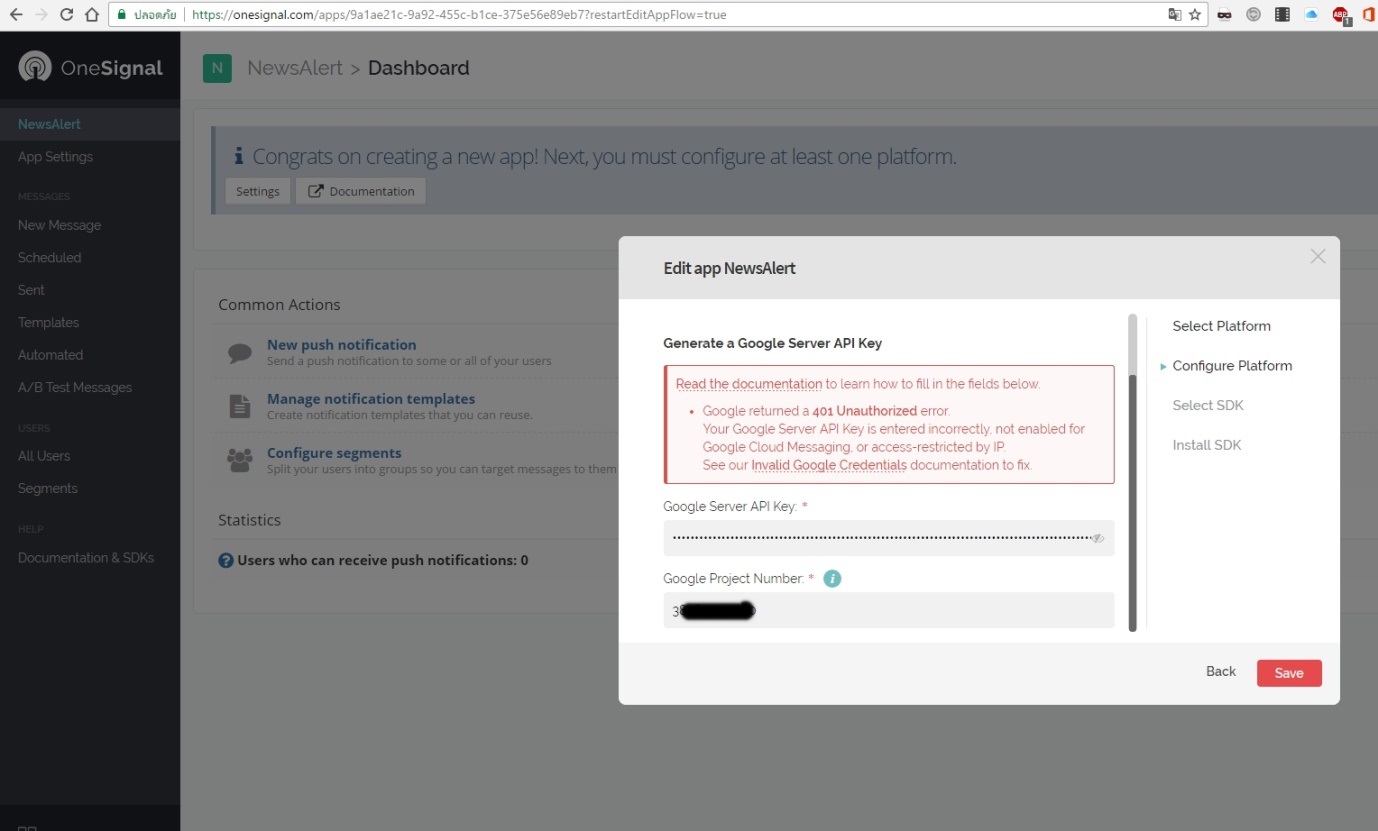Screen dimensions: 1378x831
Task: Click the people icon for Configure segments
Action: click(x=240, y=460)
